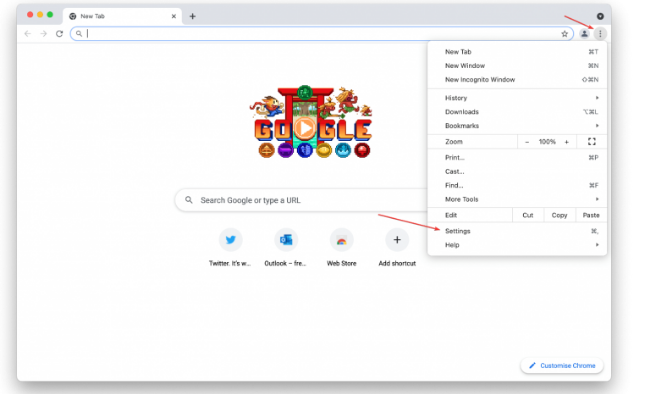Click the three-dot Chrome menu icon

(x=600, y=34)
